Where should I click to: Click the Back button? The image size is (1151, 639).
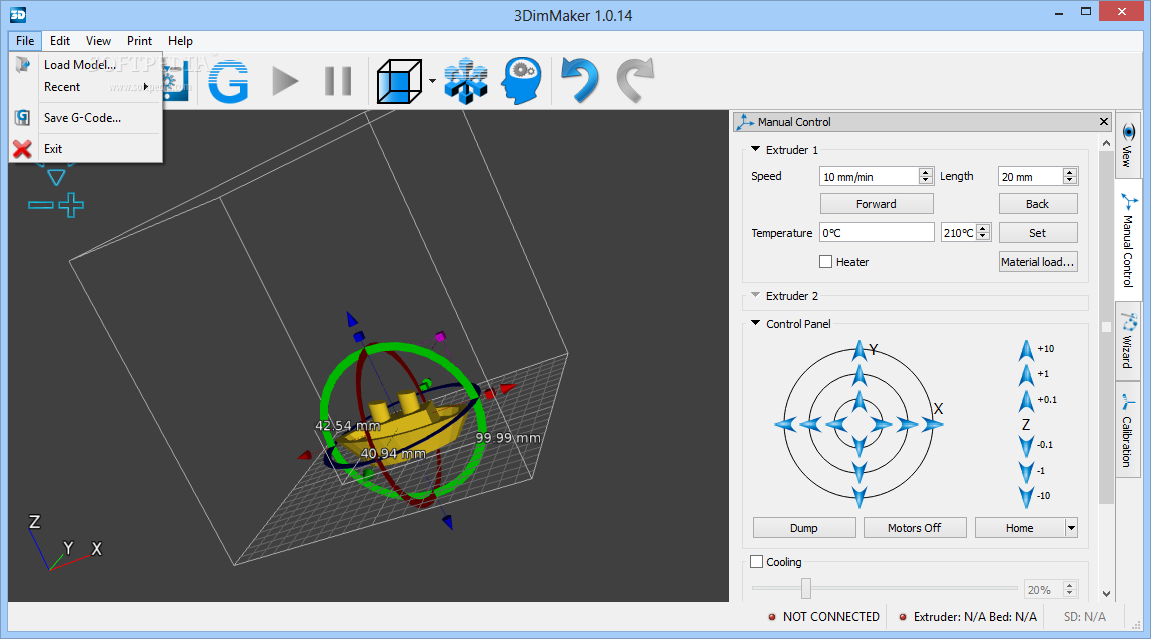[1038, 203]
